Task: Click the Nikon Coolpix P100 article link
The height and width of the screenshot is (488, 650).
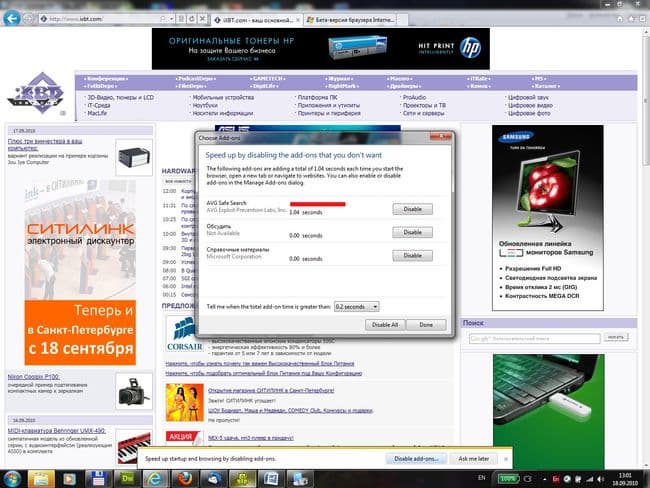Action: coord(34,376)
